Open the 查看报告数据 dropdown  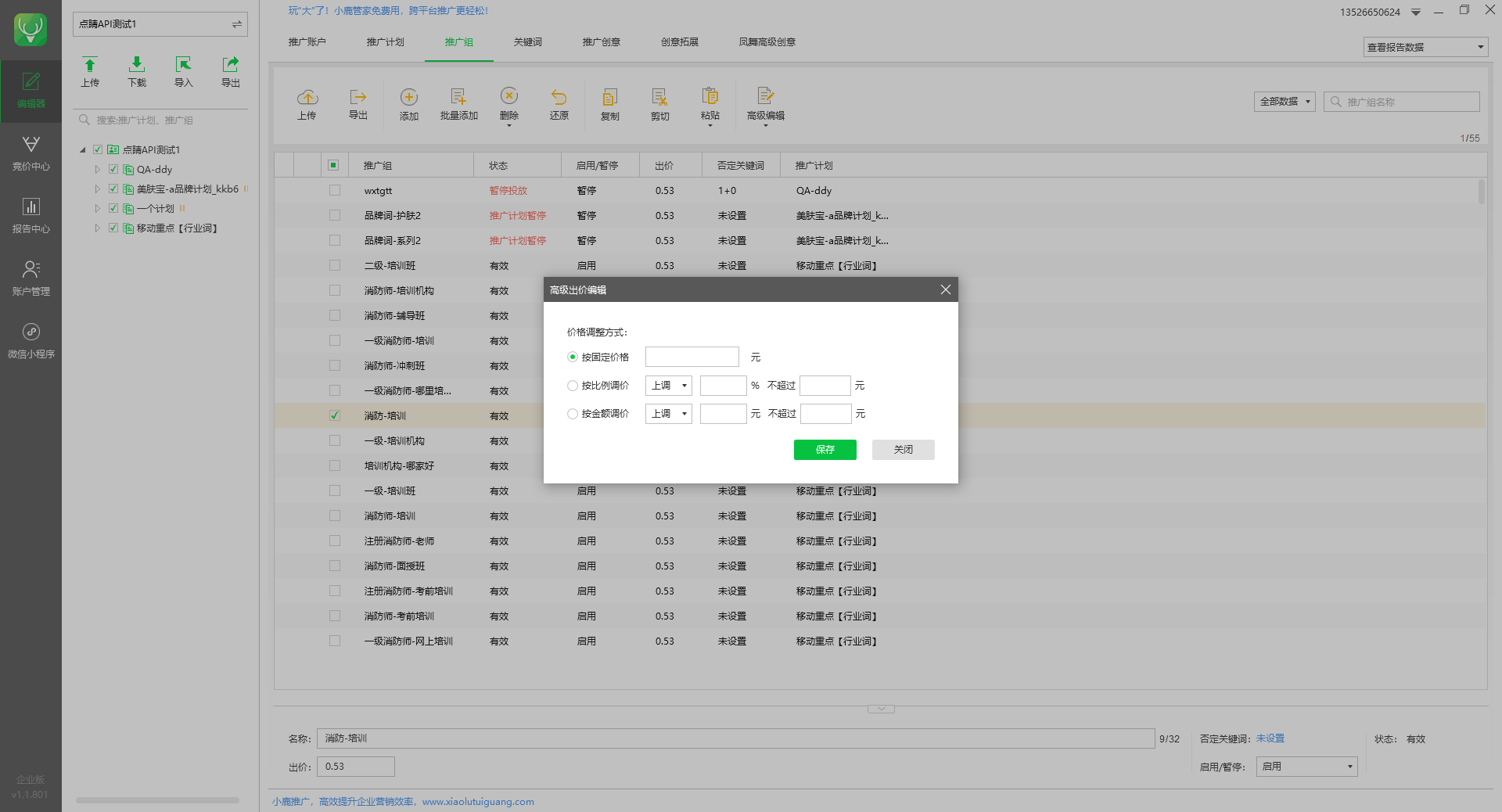coord(1425,47)
